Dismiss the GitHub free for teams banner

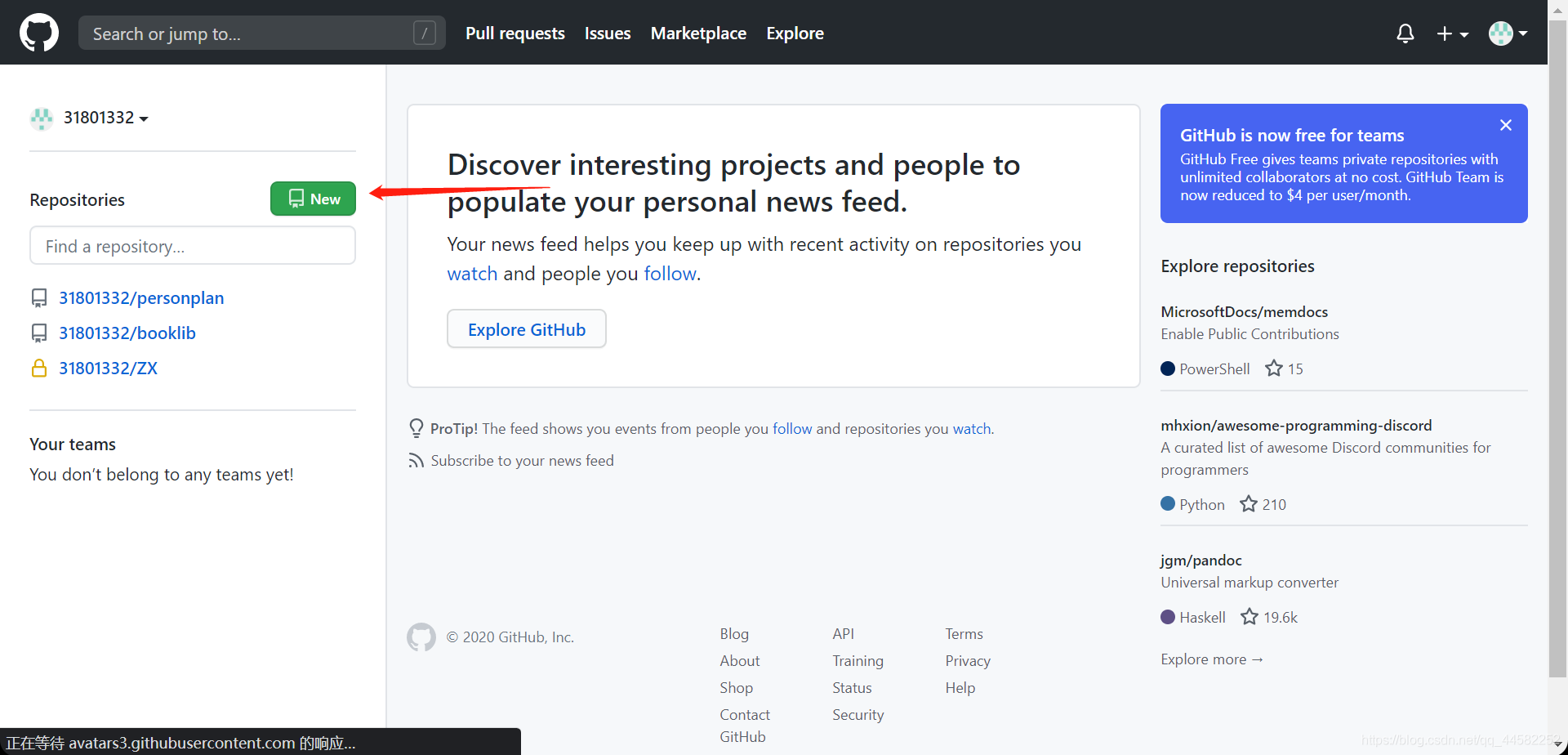[1506, 125]
